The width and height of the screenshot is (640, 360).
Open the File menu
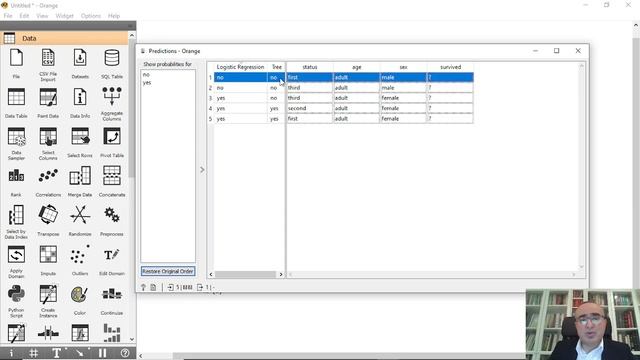click(x=8, y=16)
